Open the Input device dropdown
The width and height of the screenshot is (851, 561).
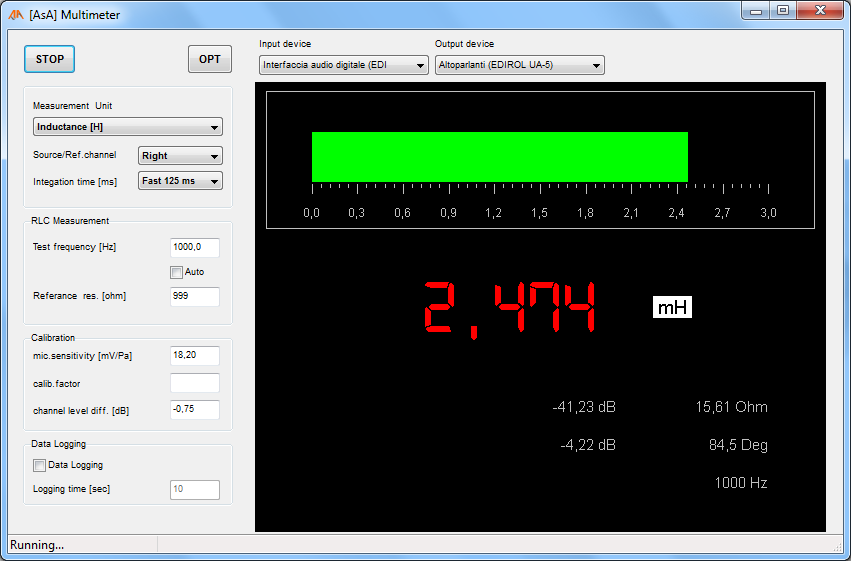(x=344, y=65)
